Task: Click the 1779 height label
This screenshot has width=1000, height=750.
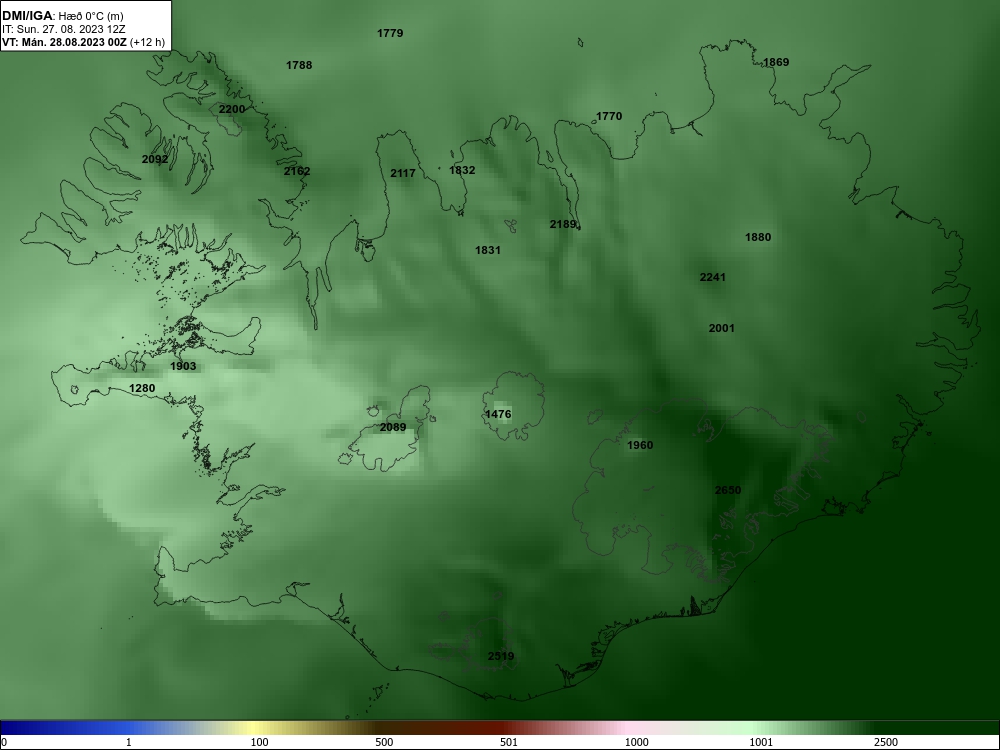Action: pyautogui.click(x=390, y=33)
